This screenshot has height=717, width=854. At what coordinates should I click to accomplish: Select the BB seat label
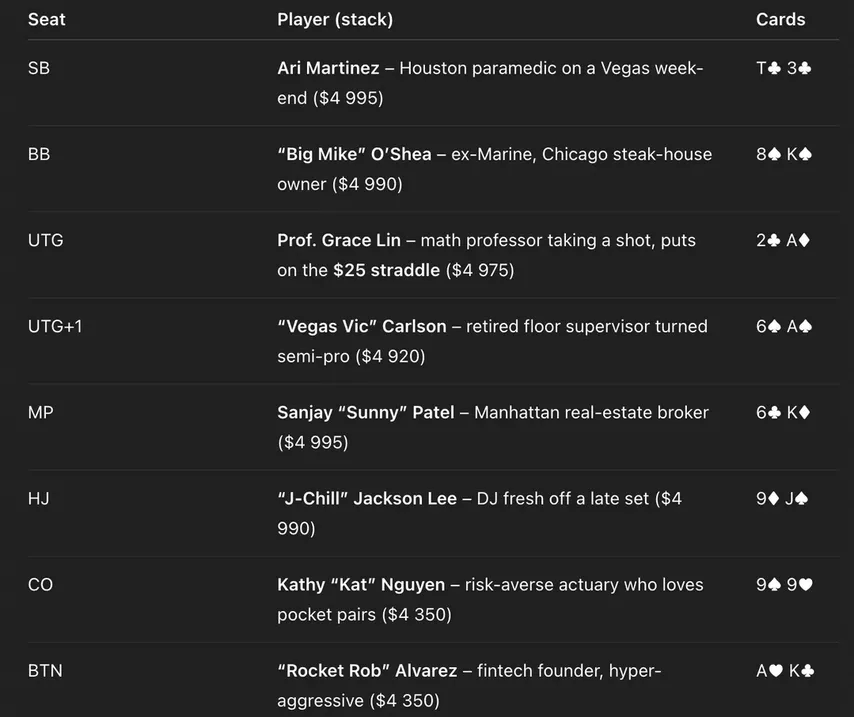[39, 154]
